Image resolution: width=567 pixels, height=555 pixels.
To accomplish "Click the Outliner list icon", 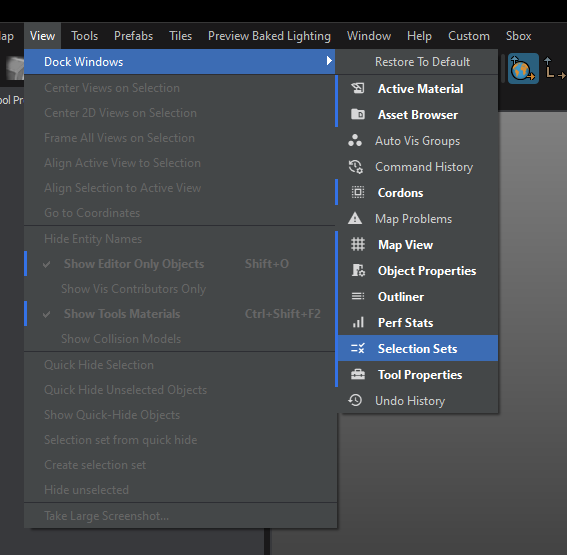I will (x=358, y=296).
